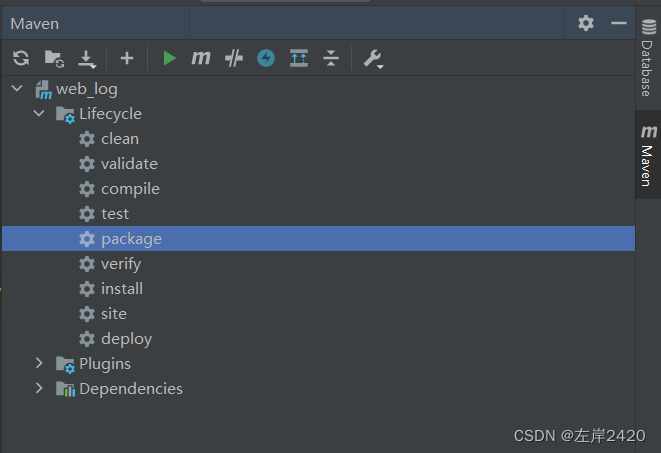661x453 pixels.
Task: Select the Lifecycle tree node
Action: pyautogui.click(x=318, y=114)
